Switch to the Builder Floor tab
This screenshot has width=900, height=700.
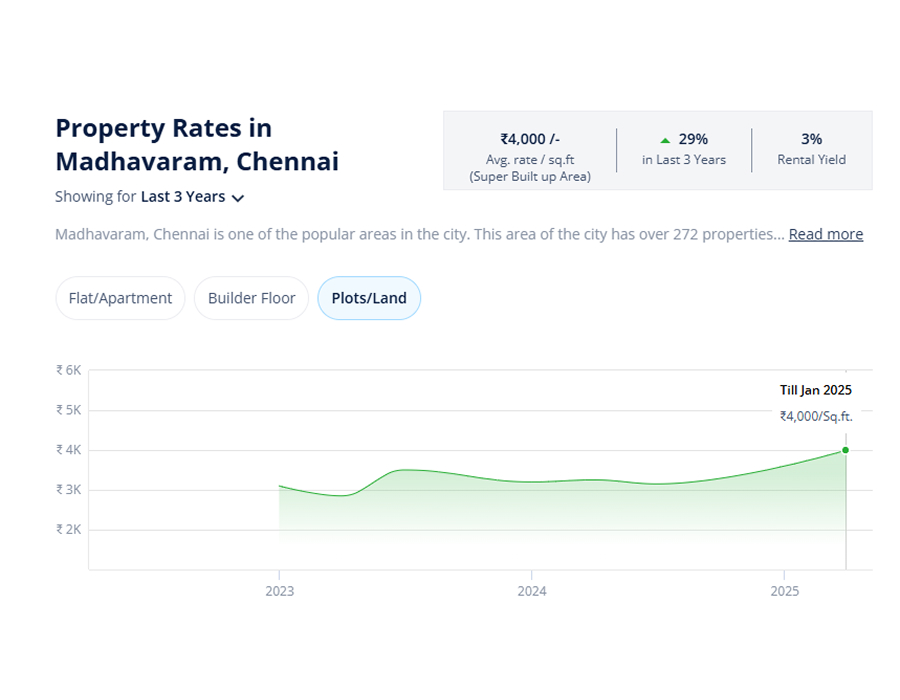click(251, 298)
